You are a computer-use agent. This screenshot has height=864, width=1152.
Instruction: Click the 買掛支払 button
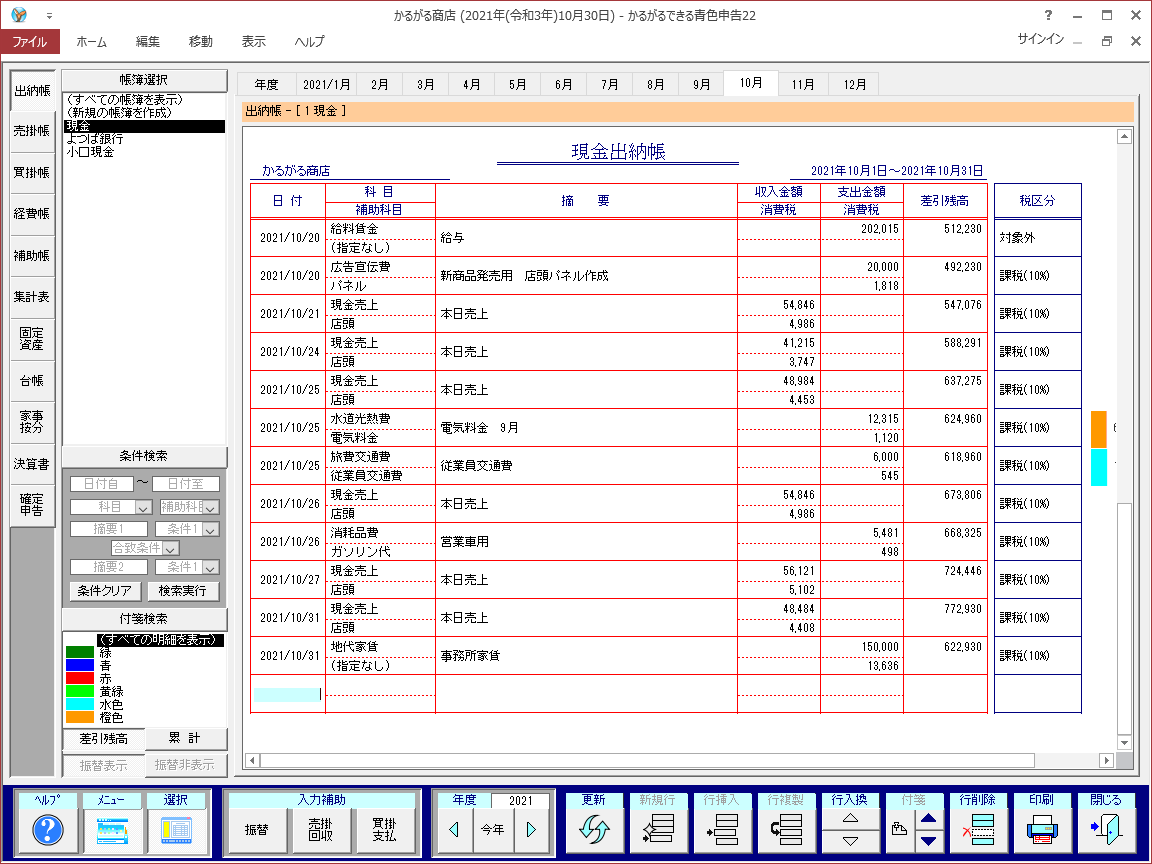point(384,830)
